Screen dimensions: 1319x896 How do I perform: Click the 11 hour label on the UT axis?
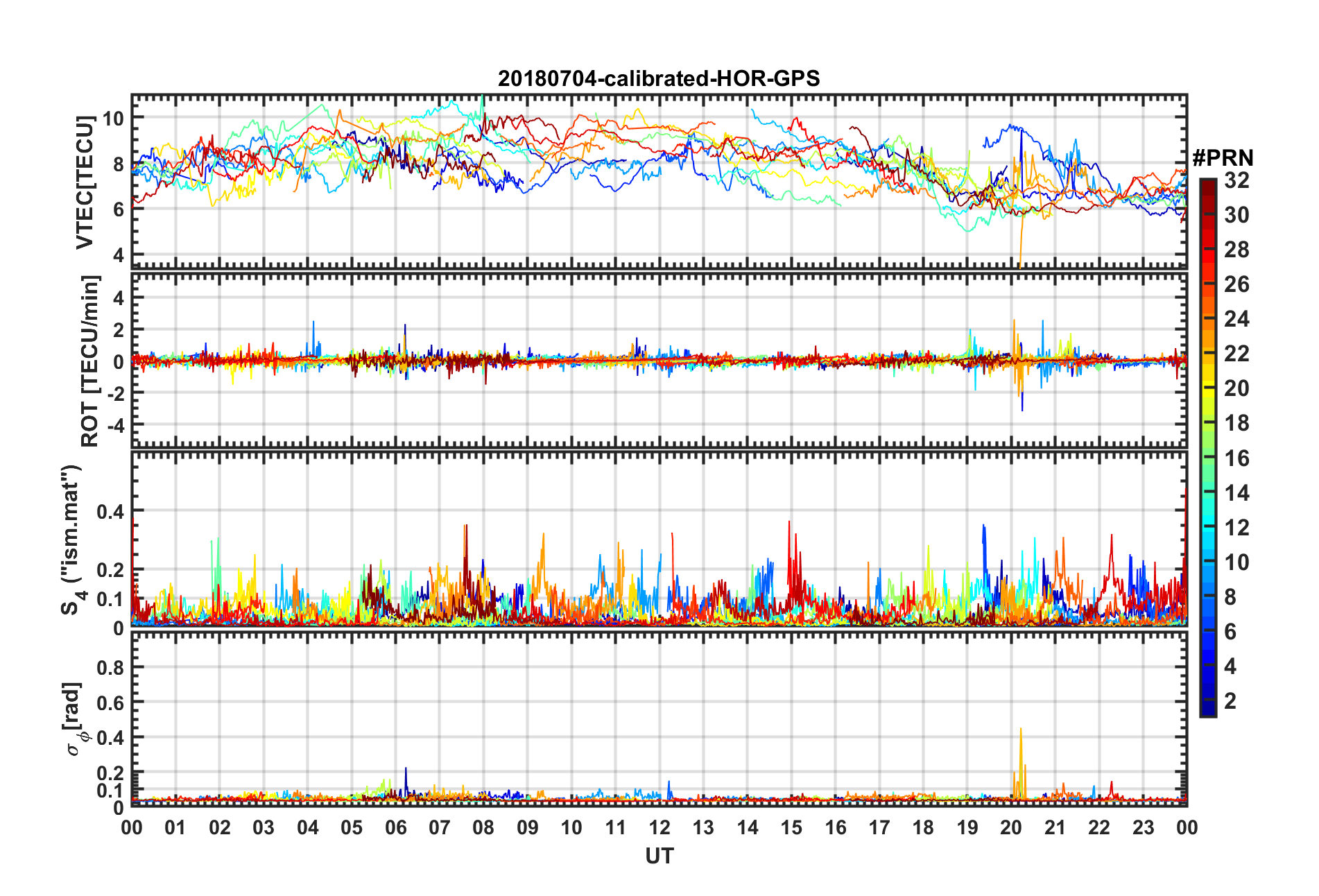click(616, 827)
